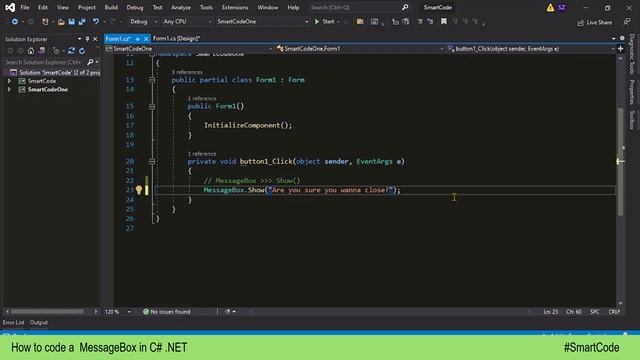
Task: Click the Solution Explorer pin icon
Action: pos(87,39)
